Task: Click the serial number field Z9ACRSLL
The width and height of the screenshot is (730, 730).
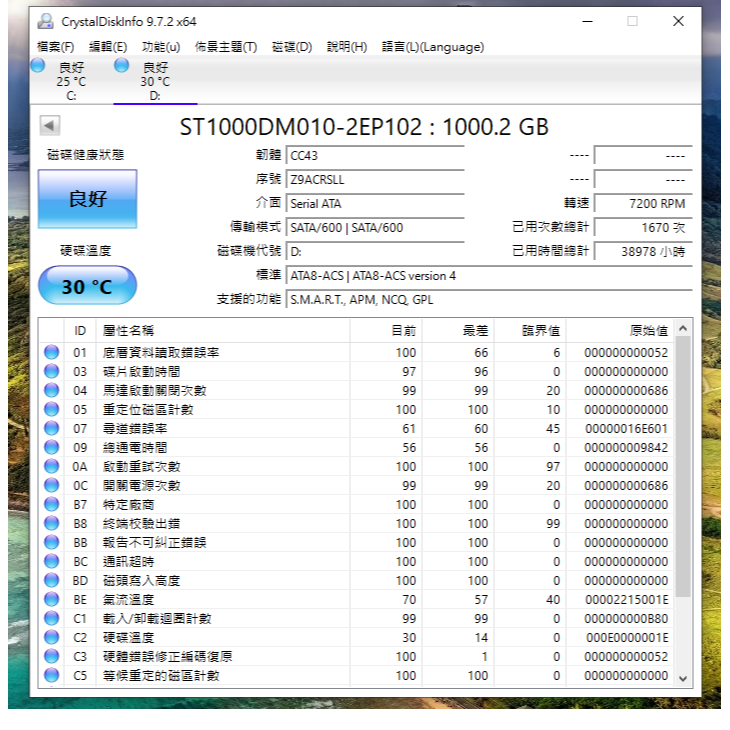Action: coord(375,180)
